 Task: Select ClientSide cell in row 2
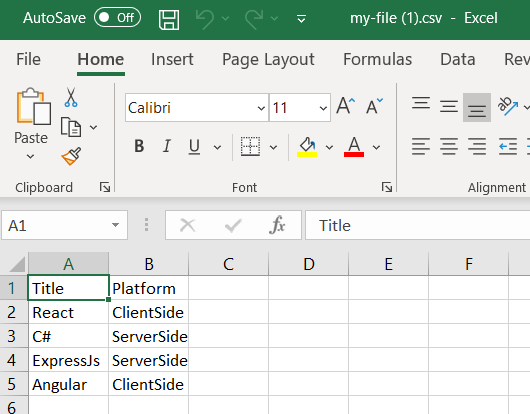(149, 312)
